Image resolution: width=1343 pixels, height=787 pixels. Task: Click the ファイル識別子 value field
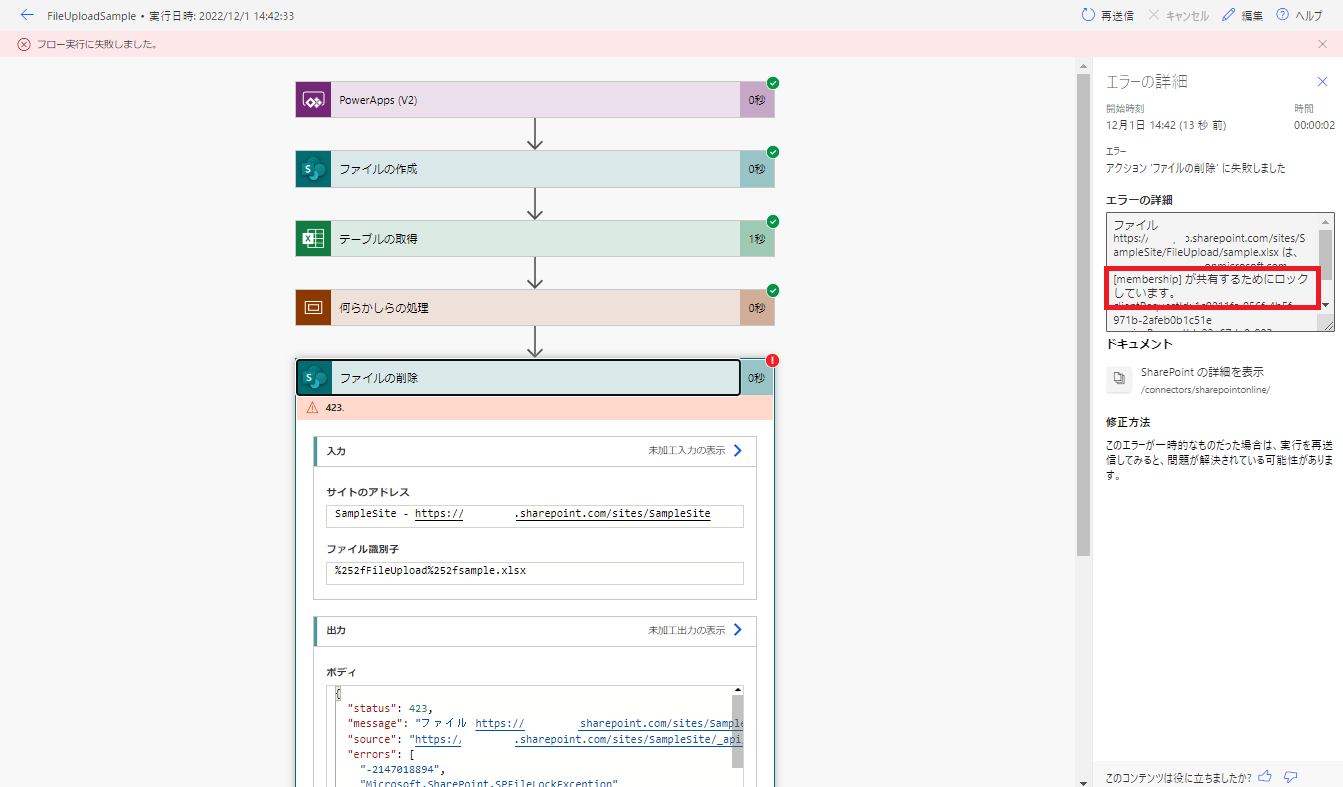click(534, 572)
